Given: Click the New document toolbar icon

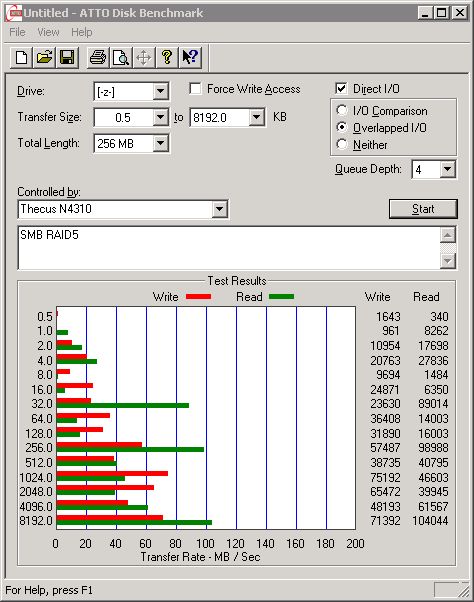Looking at the screenshot, I should click(21, 58).
